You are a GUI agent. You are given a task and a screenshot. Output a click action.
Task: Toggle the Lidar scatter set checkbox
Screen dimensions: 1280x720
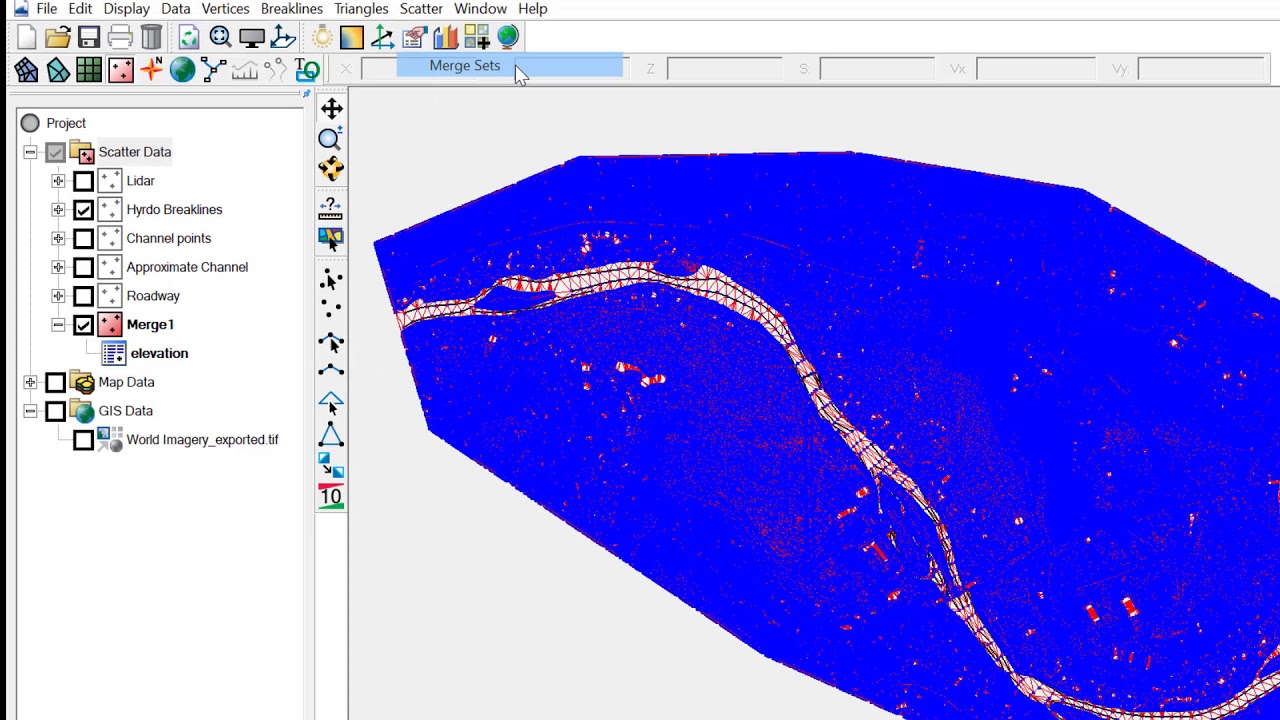tap(83, 181)
